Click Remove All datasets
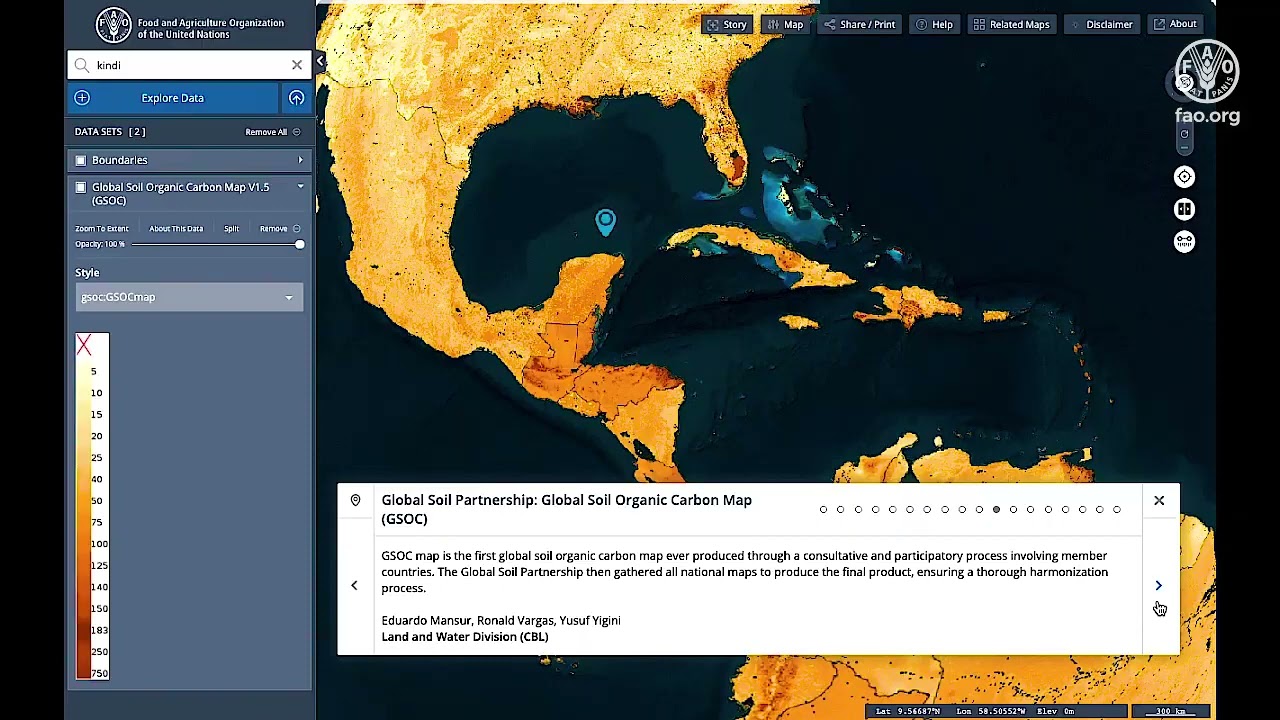 coord(266,132)
